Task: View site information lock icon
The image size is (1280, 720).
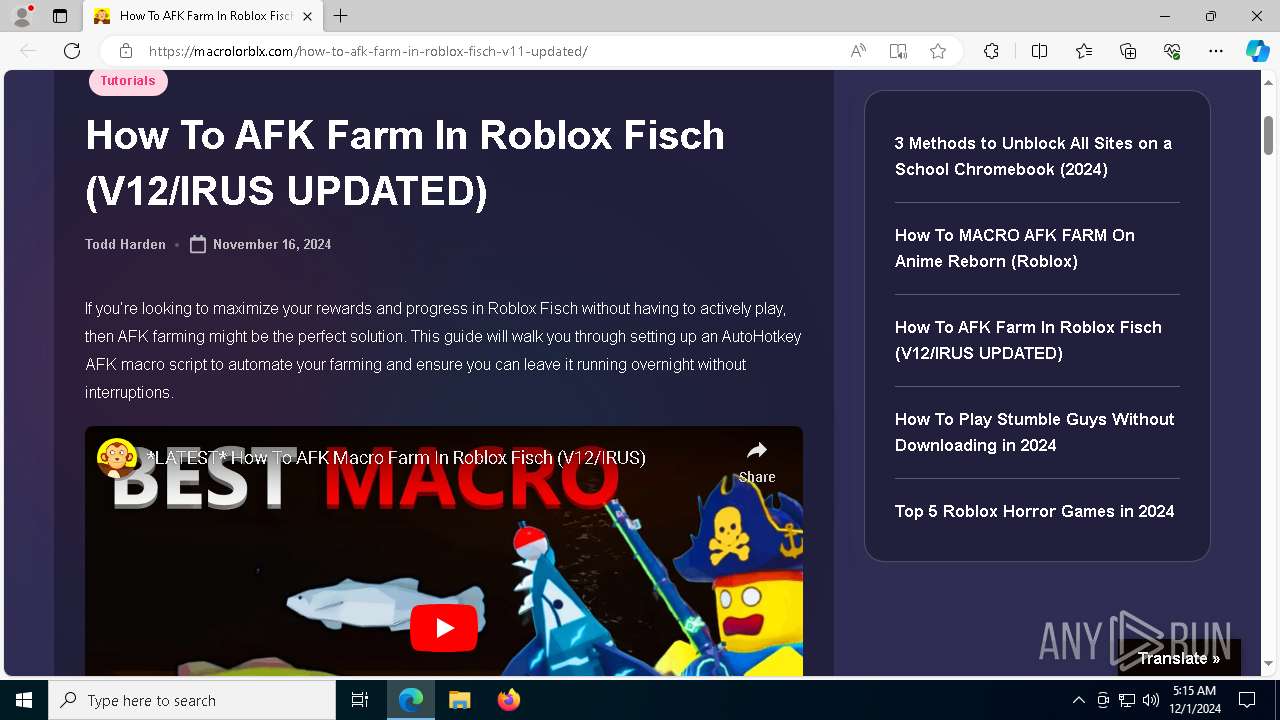Action: [x=126, y=51]
